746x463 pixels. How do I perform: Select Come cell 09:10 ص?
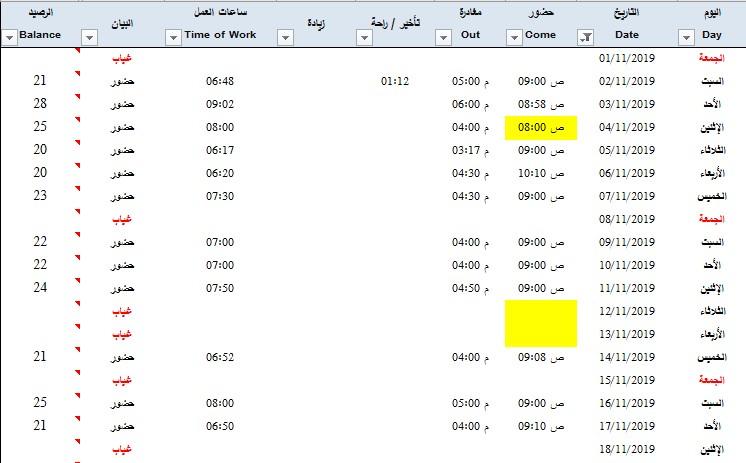[541, 426]
